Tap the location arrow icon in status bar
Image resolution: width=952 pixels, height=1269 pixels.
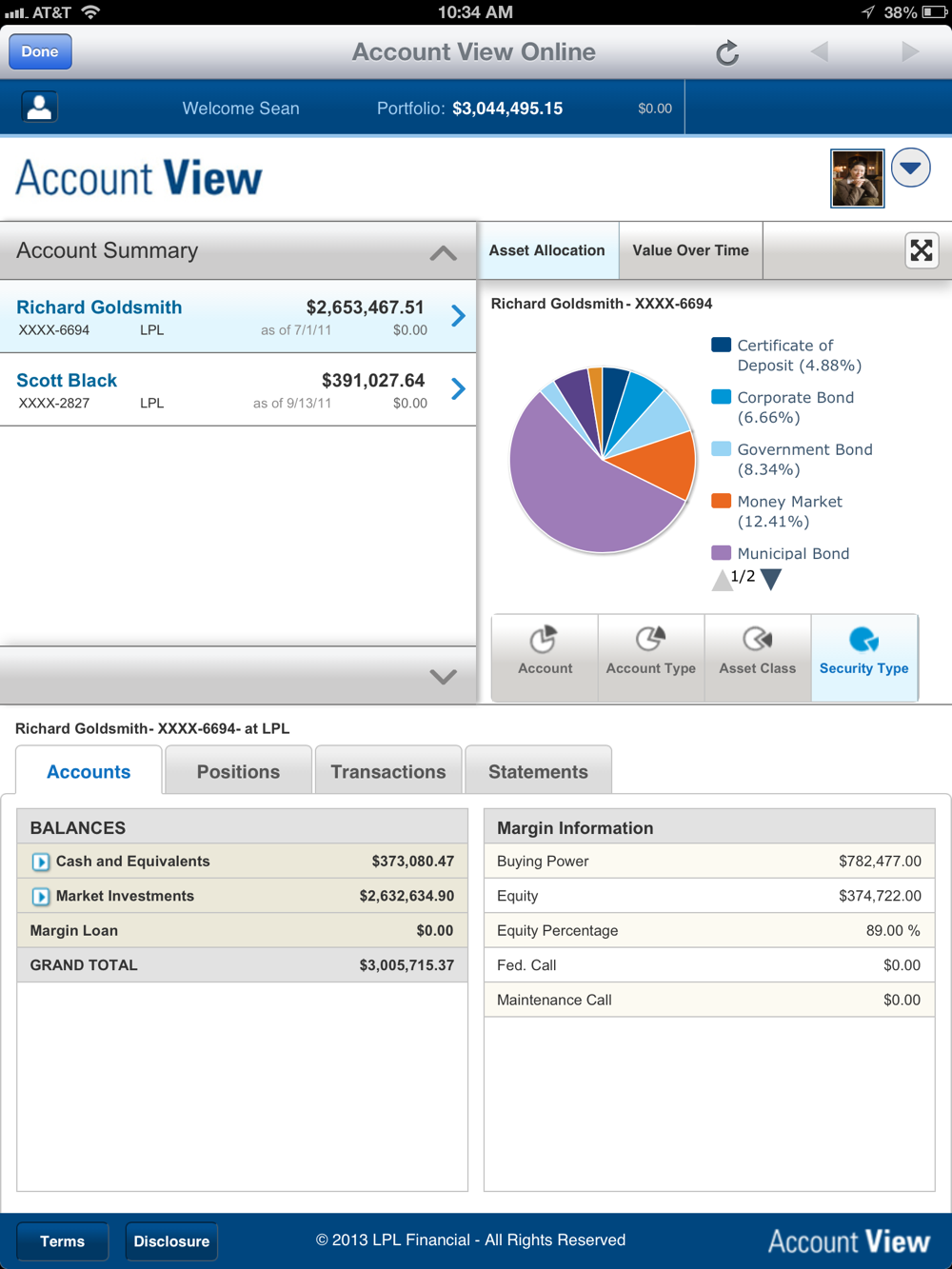[867, 12]
